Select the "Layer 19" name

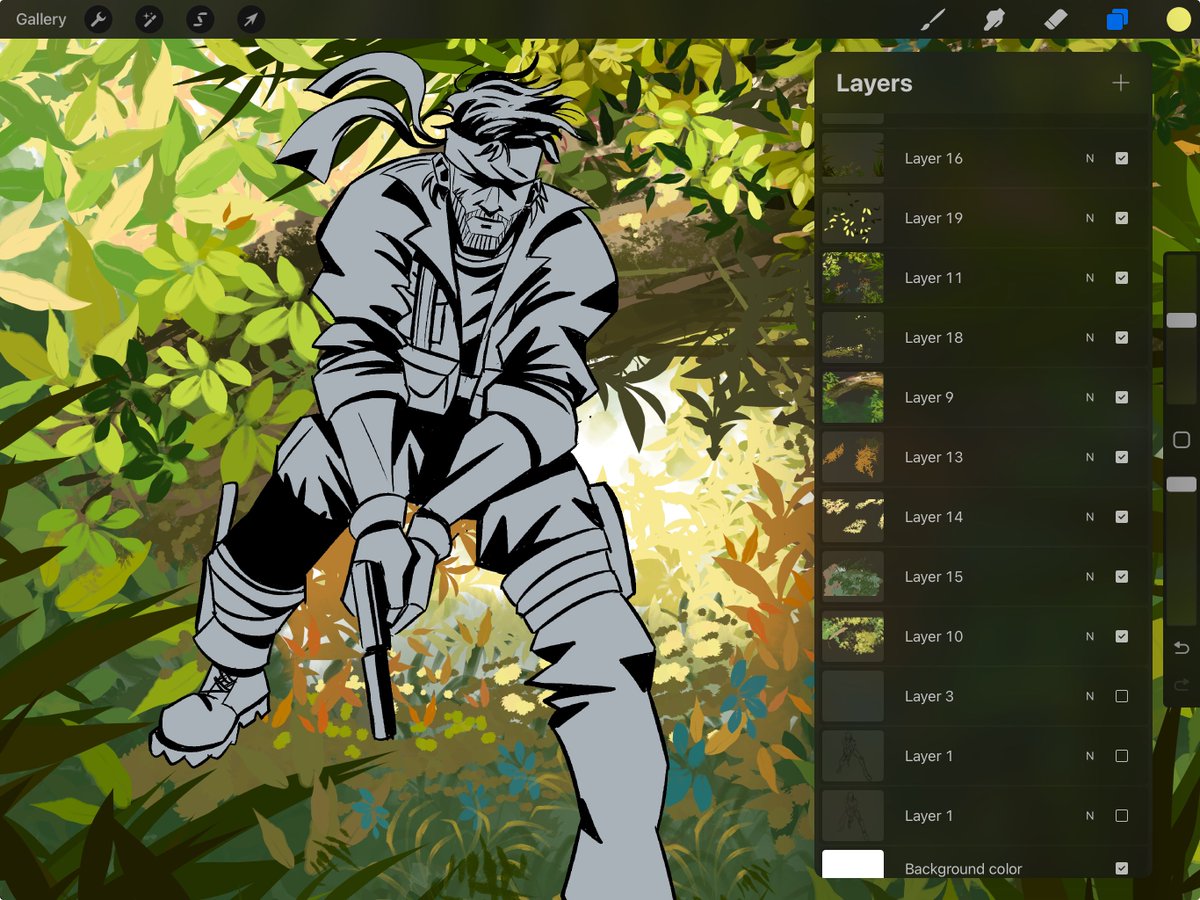(x=934, y=218)
